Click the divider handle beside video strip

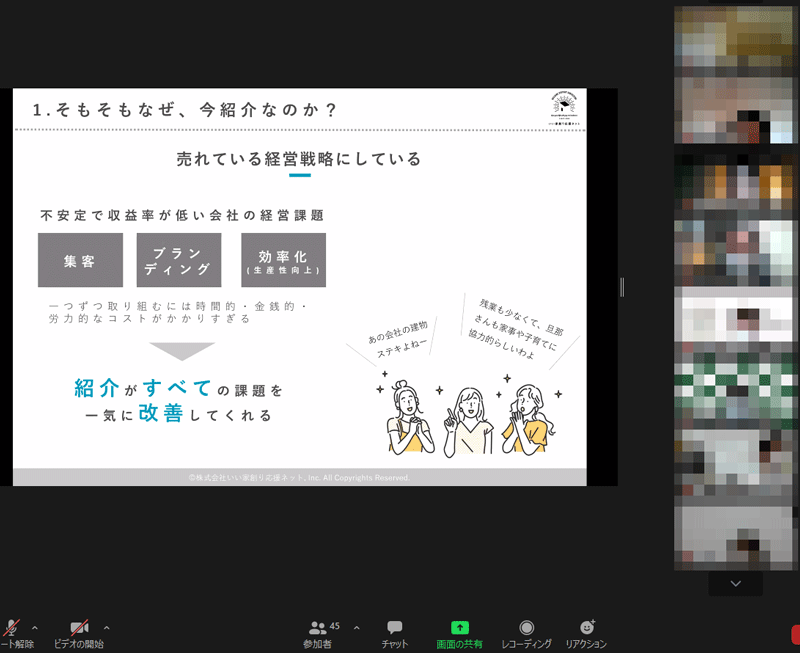[x=622, y=287]
